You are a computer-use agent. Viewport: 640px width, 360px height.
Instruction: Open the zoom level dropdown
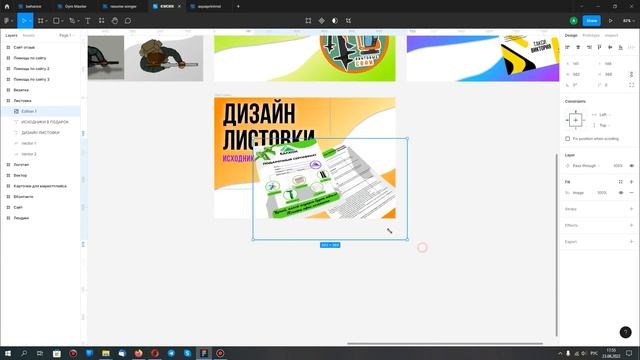coord(629,20)
